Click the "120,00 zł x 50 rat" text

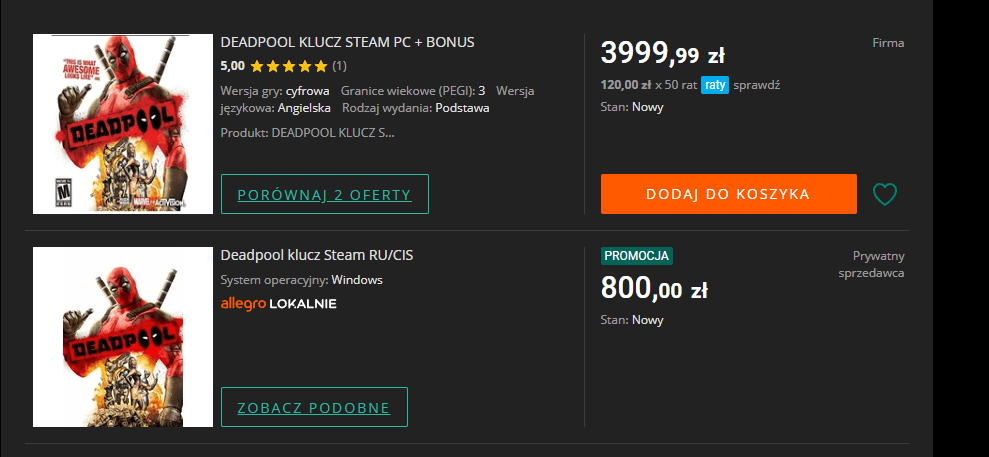pos(648,85)
